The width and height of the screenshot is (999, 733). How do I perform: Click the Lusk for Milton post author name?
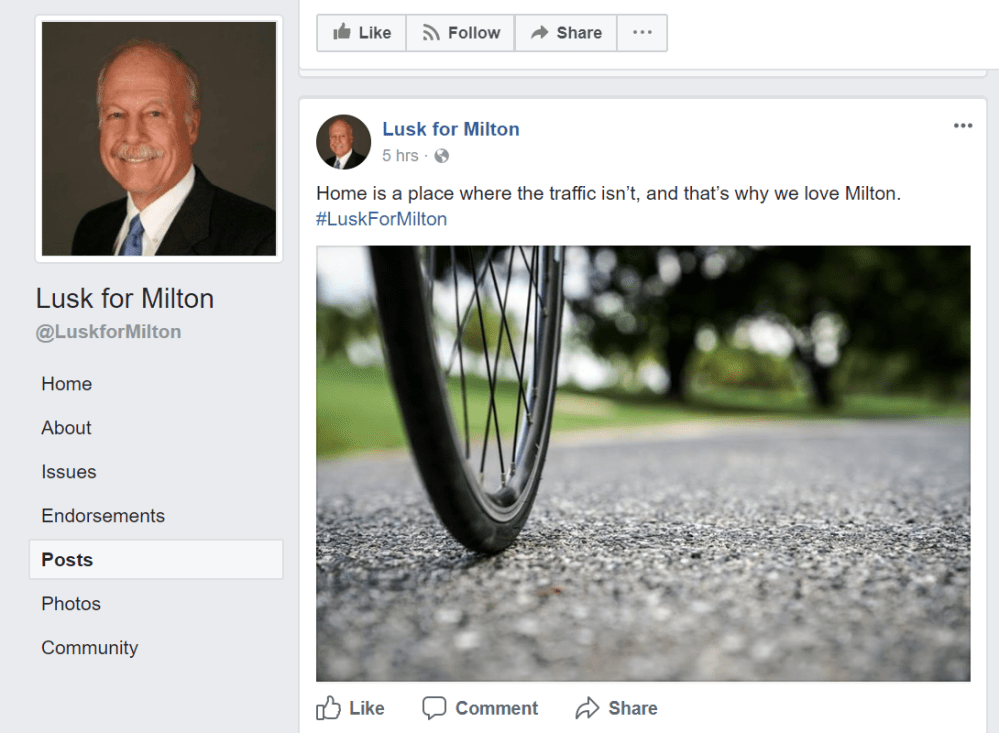[x=451, y=129]
